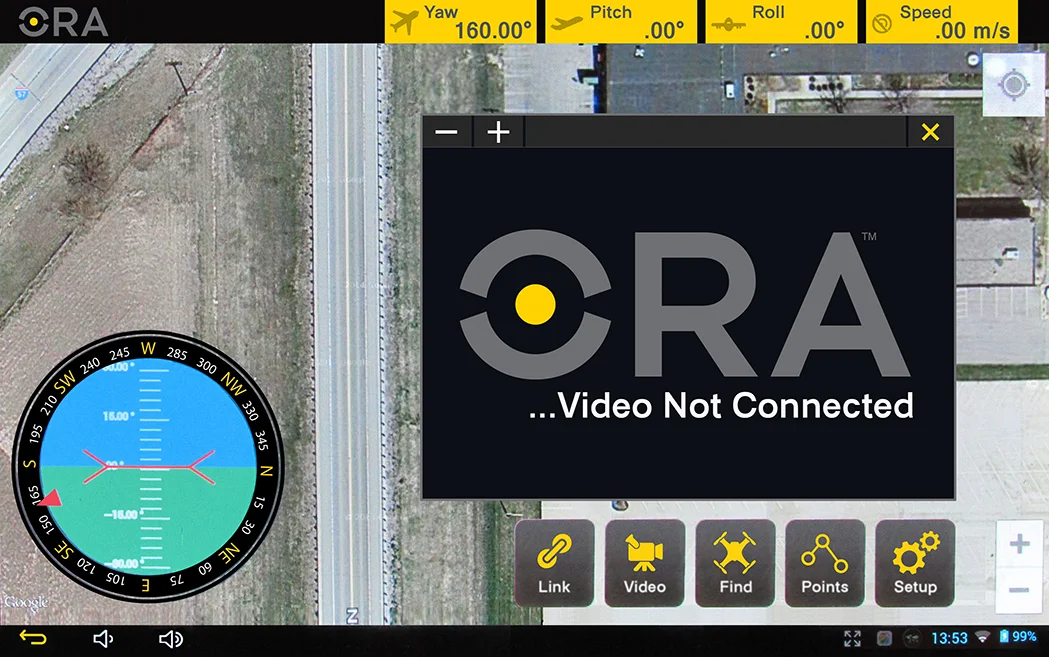
Task: Open the Setup gears button
Action: point(915,563)
